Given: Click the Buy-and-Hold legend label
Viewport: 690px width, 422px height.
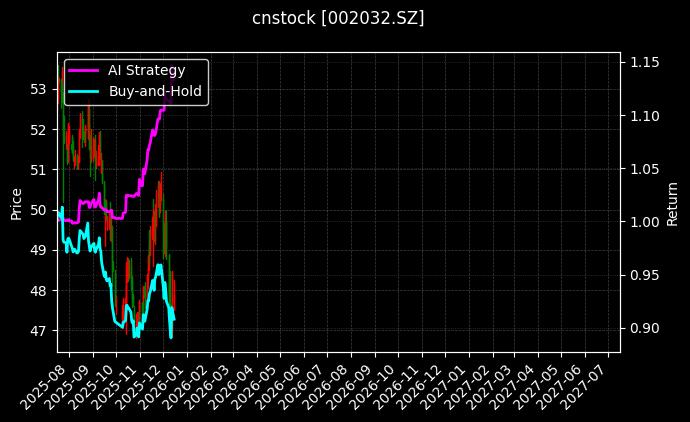Looking at the screenshot, I should 155,91.
